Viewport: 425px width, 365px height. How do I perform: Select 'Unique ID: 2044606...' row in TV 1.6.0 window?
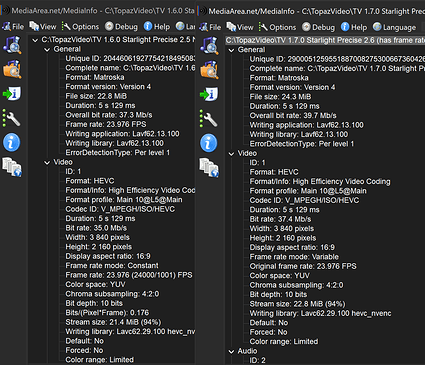pyautogui.click(x=130, y=58)
